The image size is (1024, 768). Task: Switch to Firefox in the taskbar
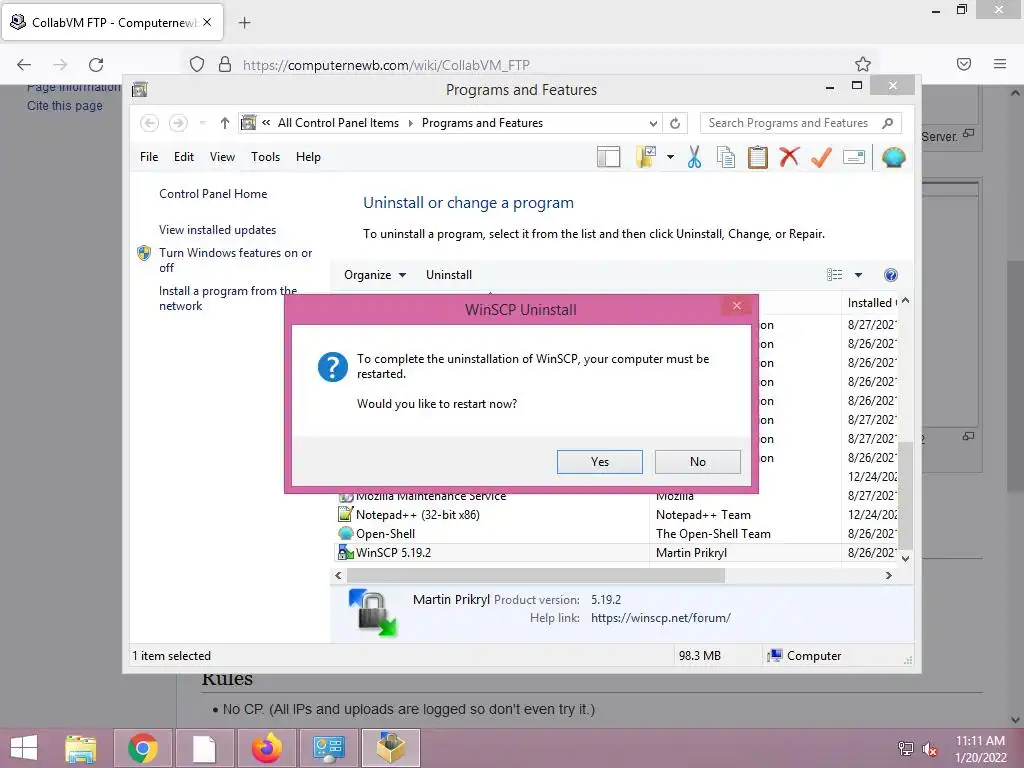pos(267,748)
